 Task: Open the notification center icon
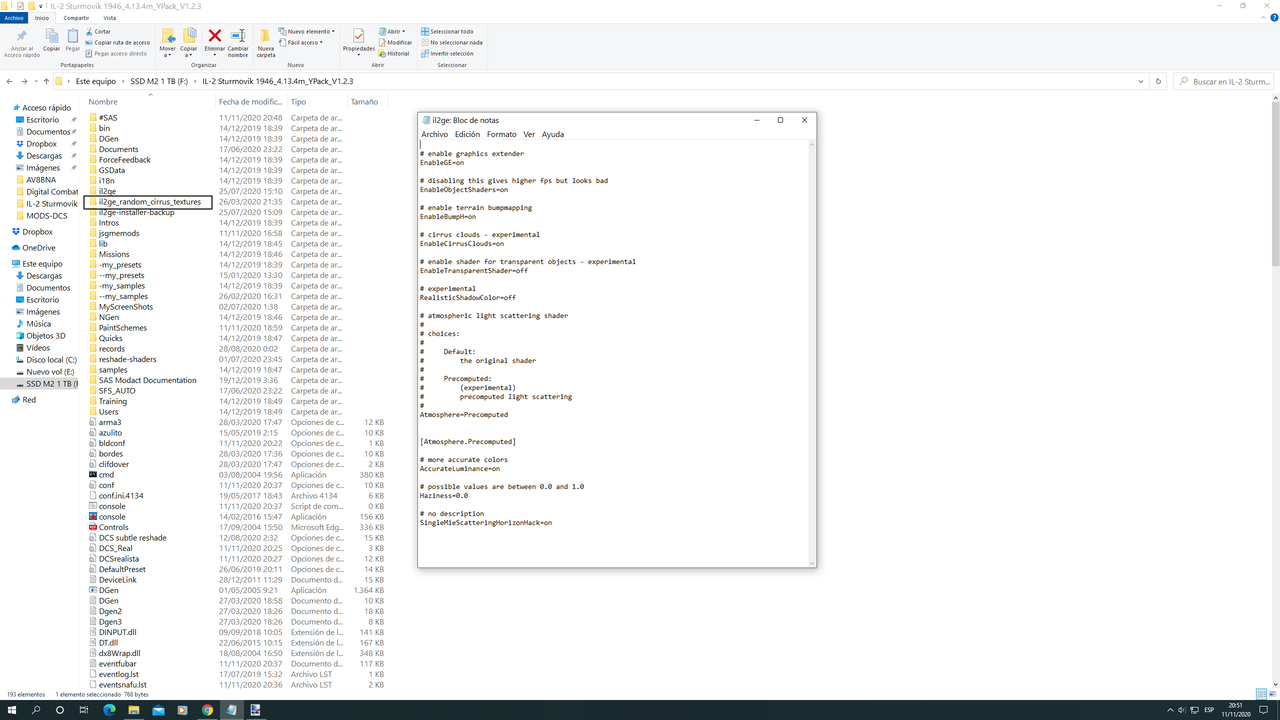point(1264,710)
